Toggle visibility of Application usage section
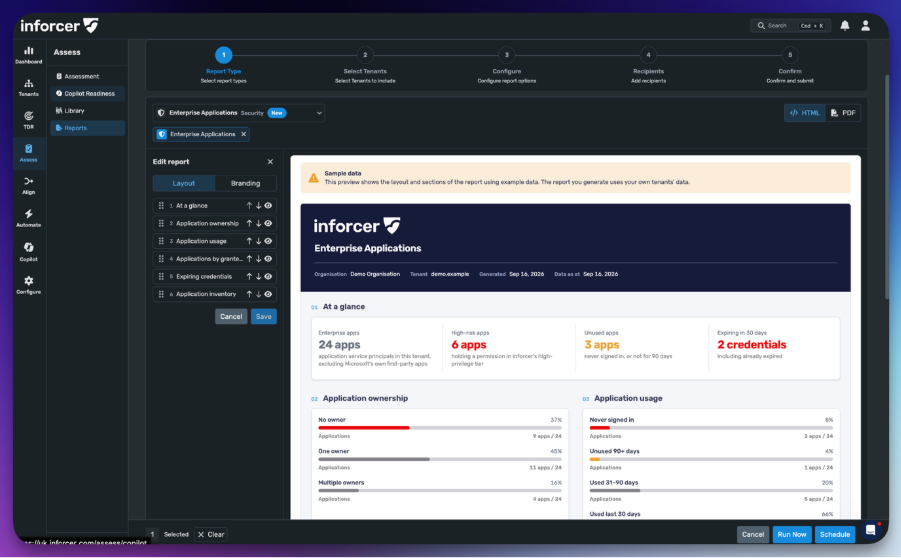This screenshot has height=558, width=901. pyautogui.click(x=268, y=241)
